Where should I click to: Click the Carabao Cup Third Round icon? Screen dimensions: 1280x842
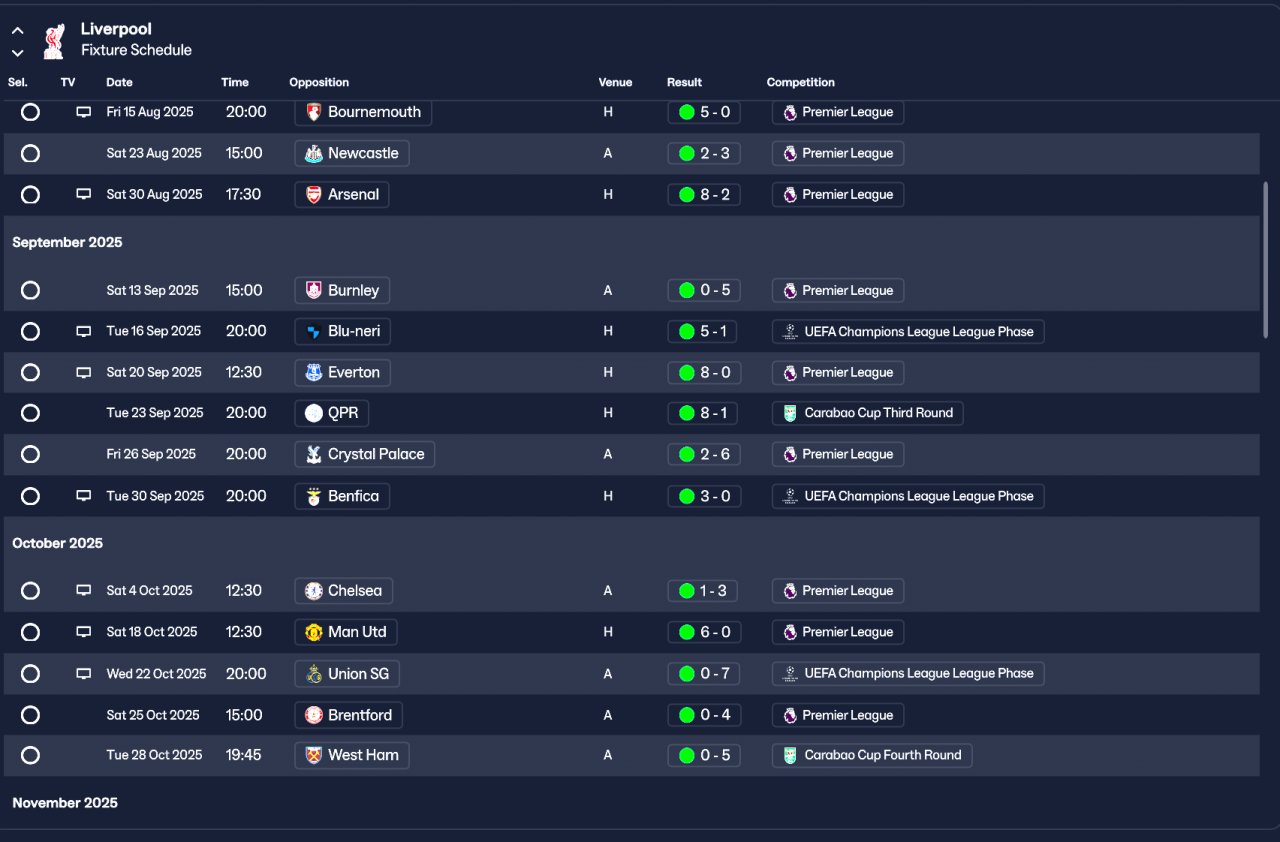point(790,413)
